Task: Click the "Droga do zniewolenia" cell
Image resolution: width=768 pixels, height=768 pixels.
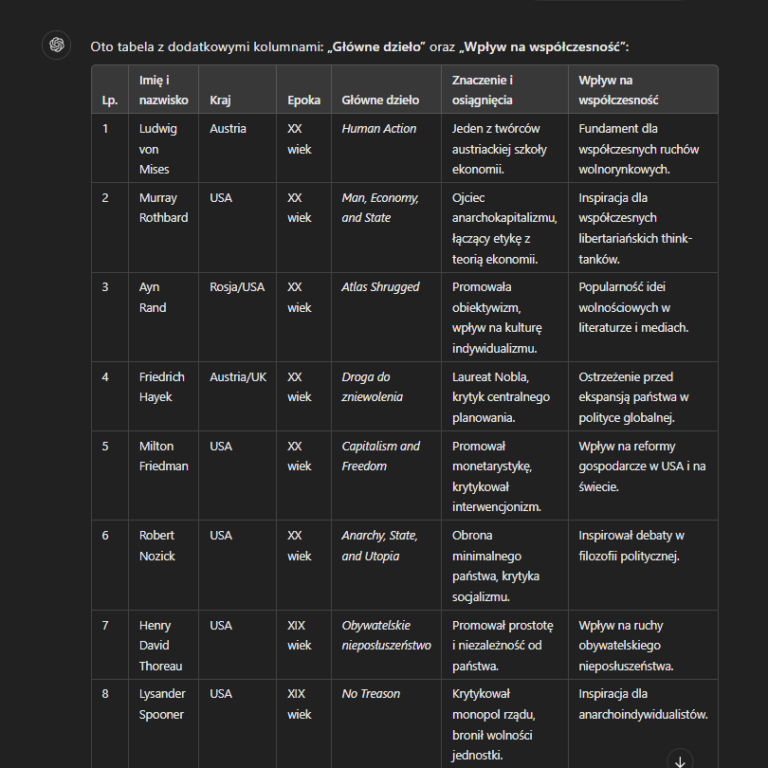Action: pyautogui.click(x=372, y=387)
